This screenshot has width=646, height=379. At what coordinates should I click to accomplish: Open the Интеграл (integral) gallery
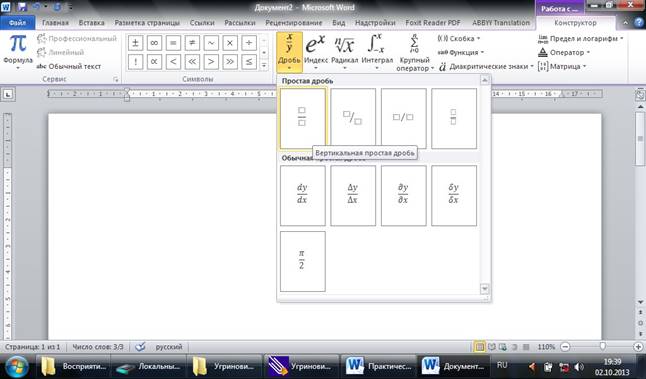(377, 52)
